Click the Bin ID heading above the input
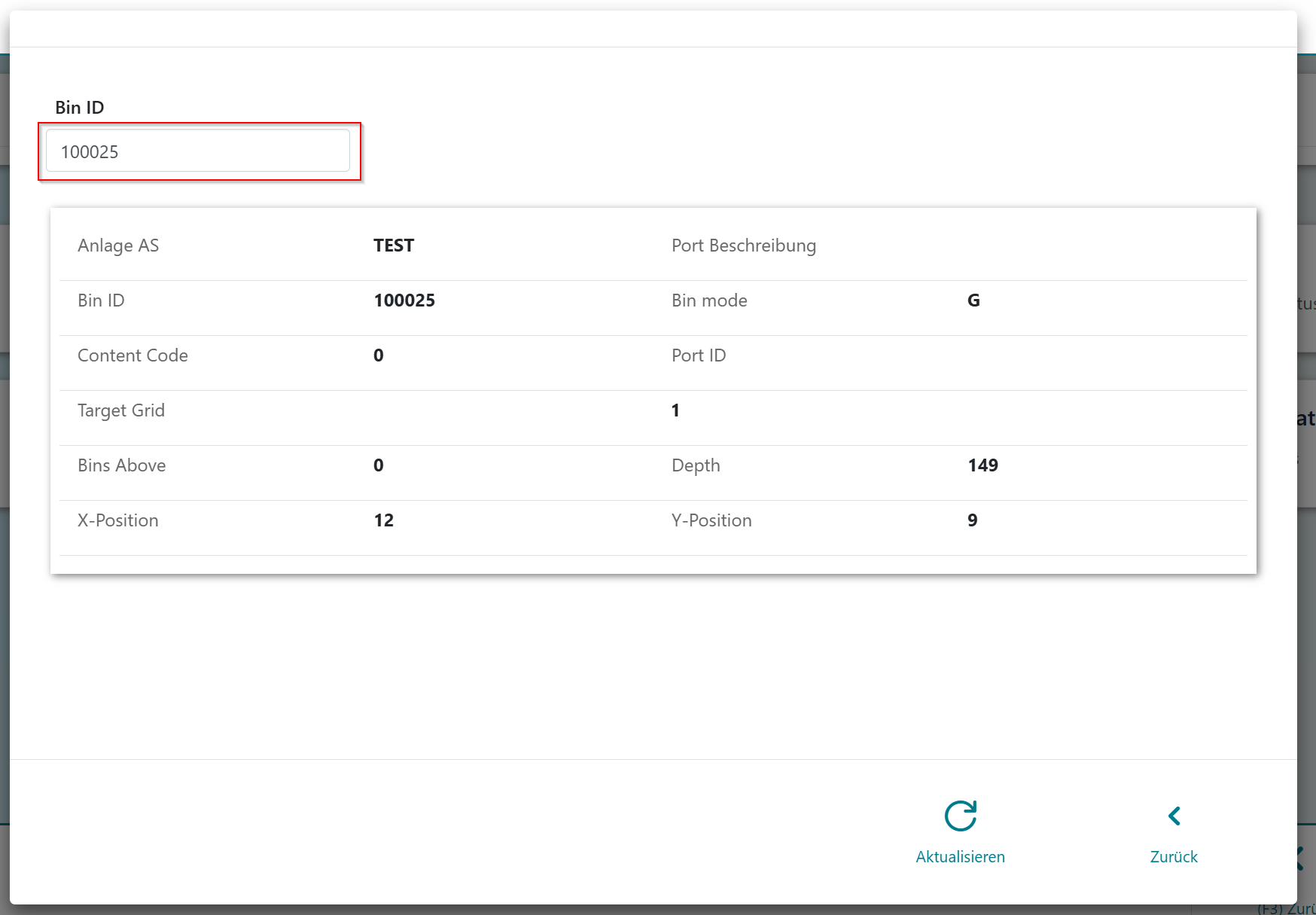Viewport: 1316px width, 915px height. pos(80,108)
